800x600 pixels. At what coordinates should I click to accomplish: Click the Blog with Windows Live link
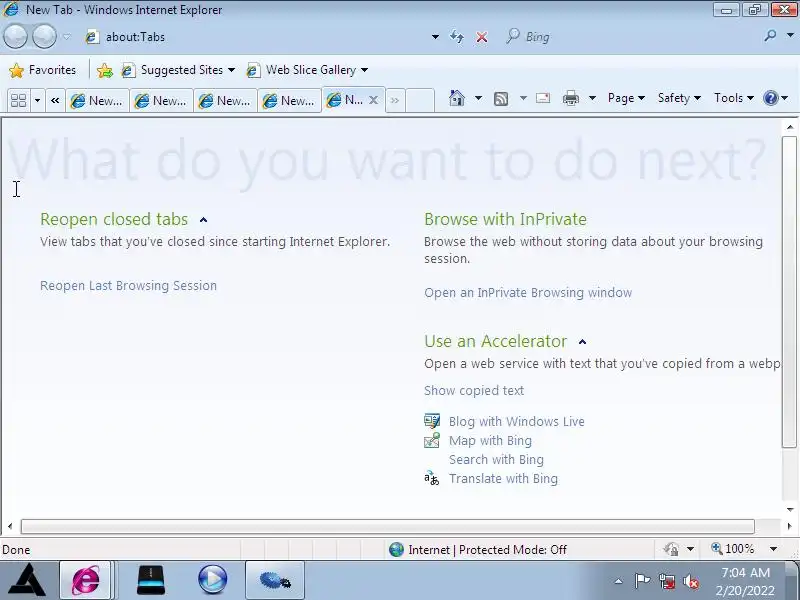click(x=517, y=421)
